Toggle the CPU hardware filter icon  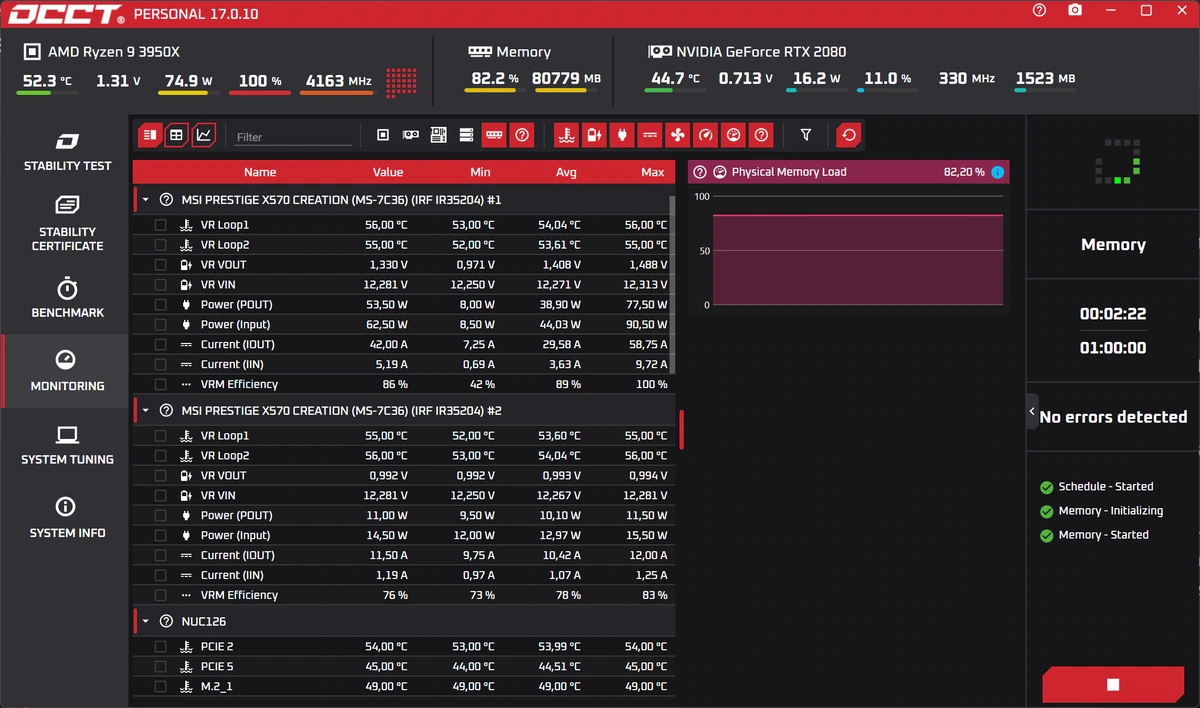pyautogui.click(x=383, y=135)
